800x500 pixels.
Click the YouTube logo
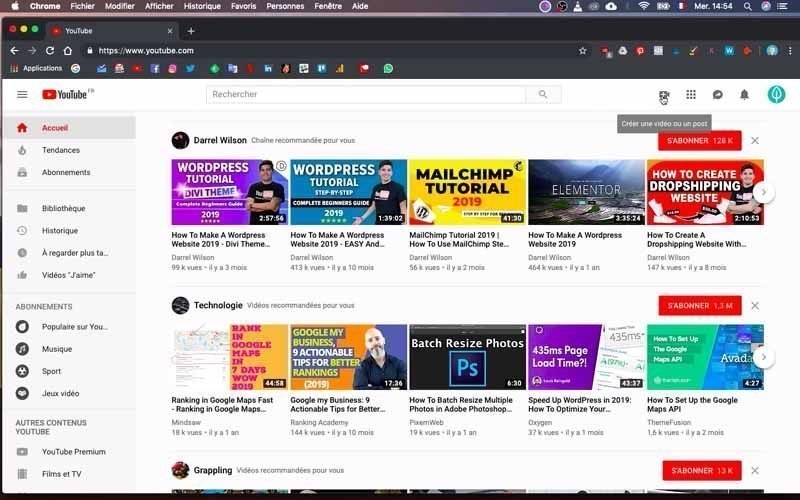tap(67, 94)
